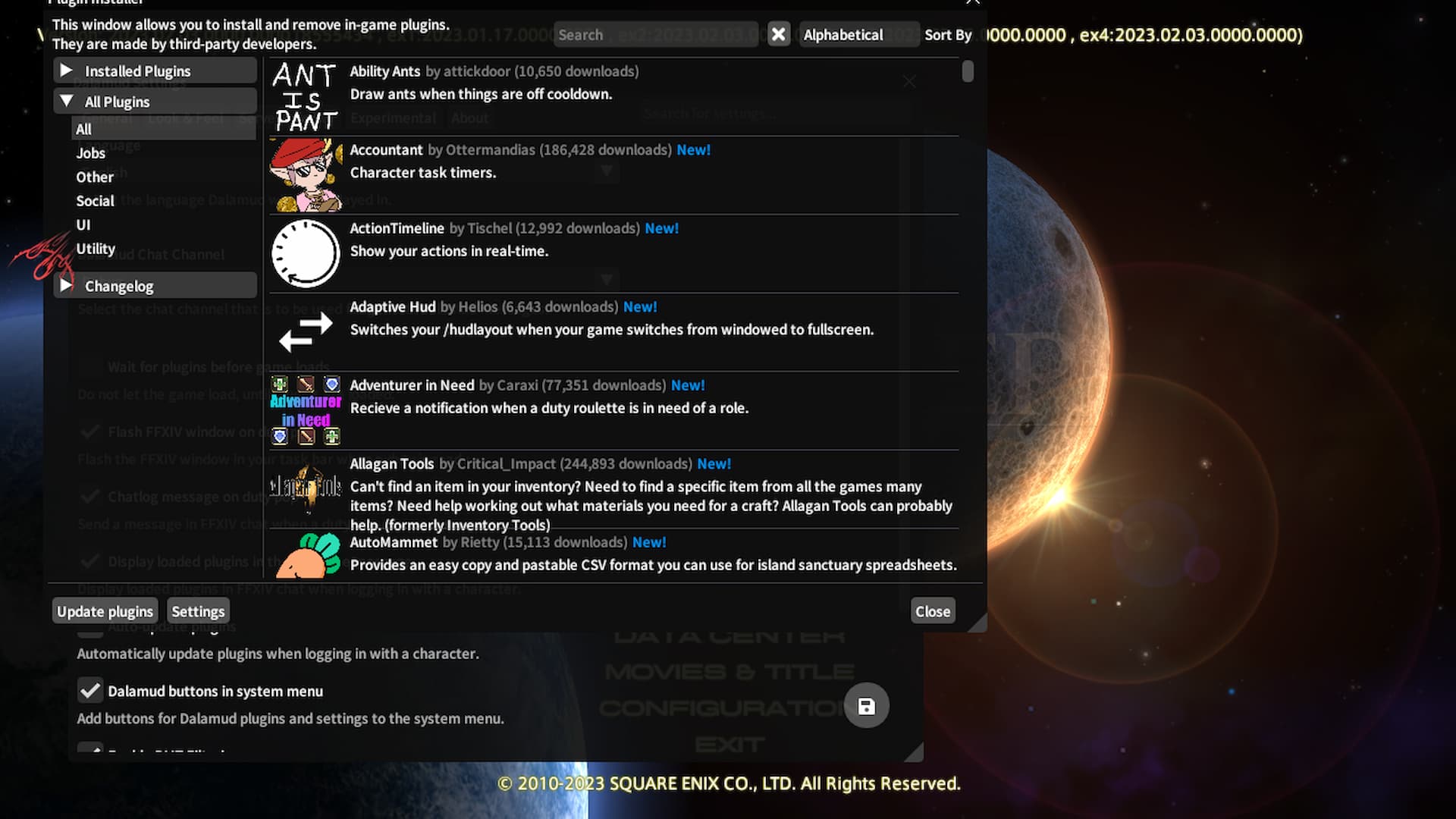Toggle Chatlog message on duty pop checkbox

[90, 497]
